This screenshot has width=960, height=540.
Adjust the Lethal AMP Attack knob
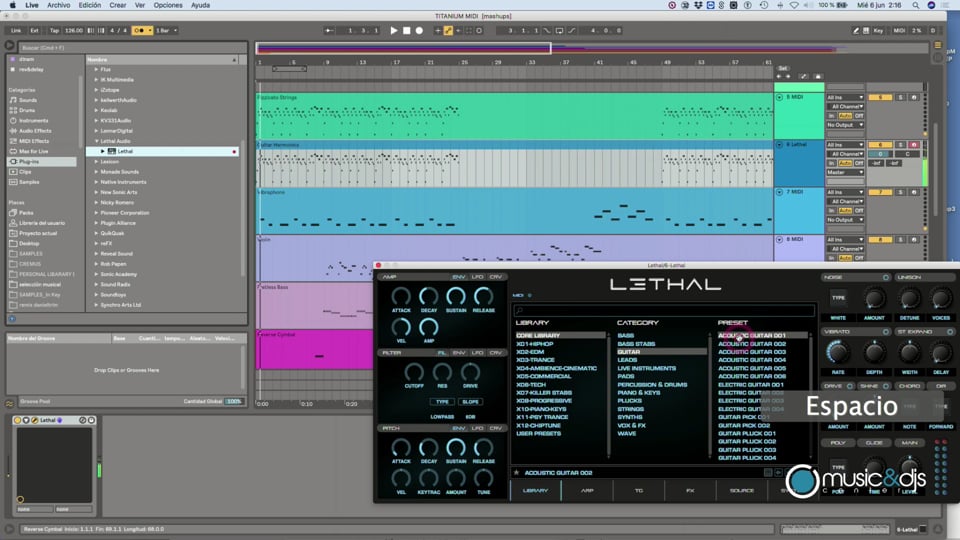coord(401,296)
